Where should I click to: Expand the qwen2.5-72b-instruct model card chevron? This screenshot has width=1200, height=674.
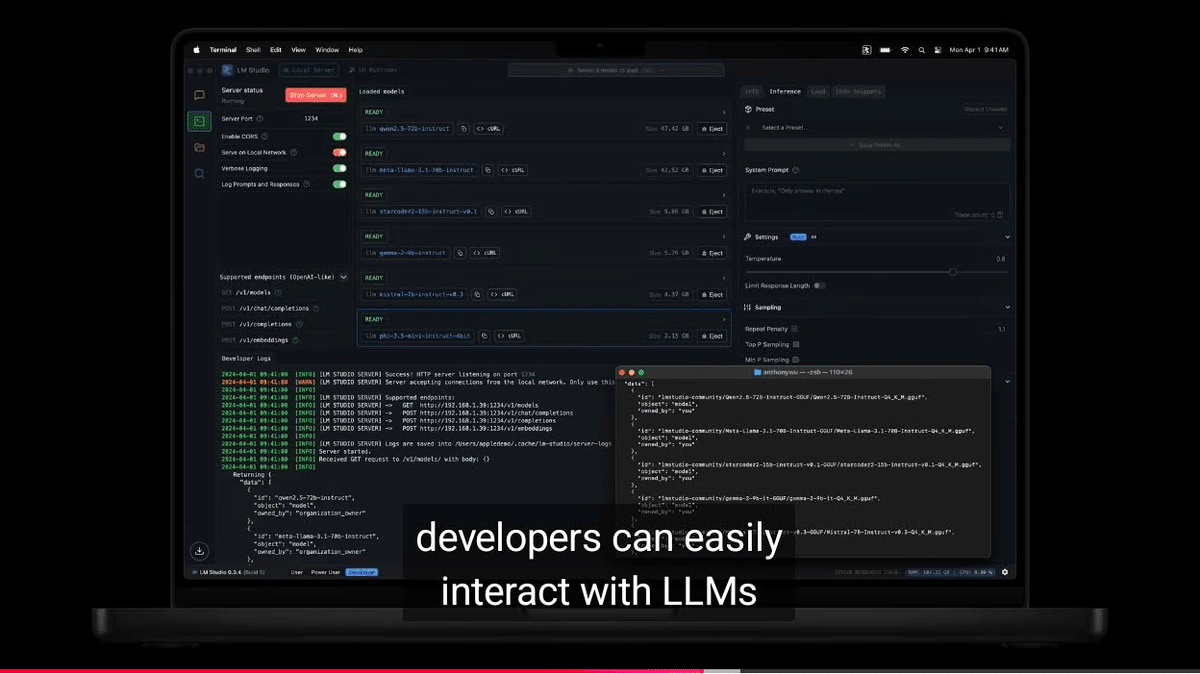coord(724,112)
